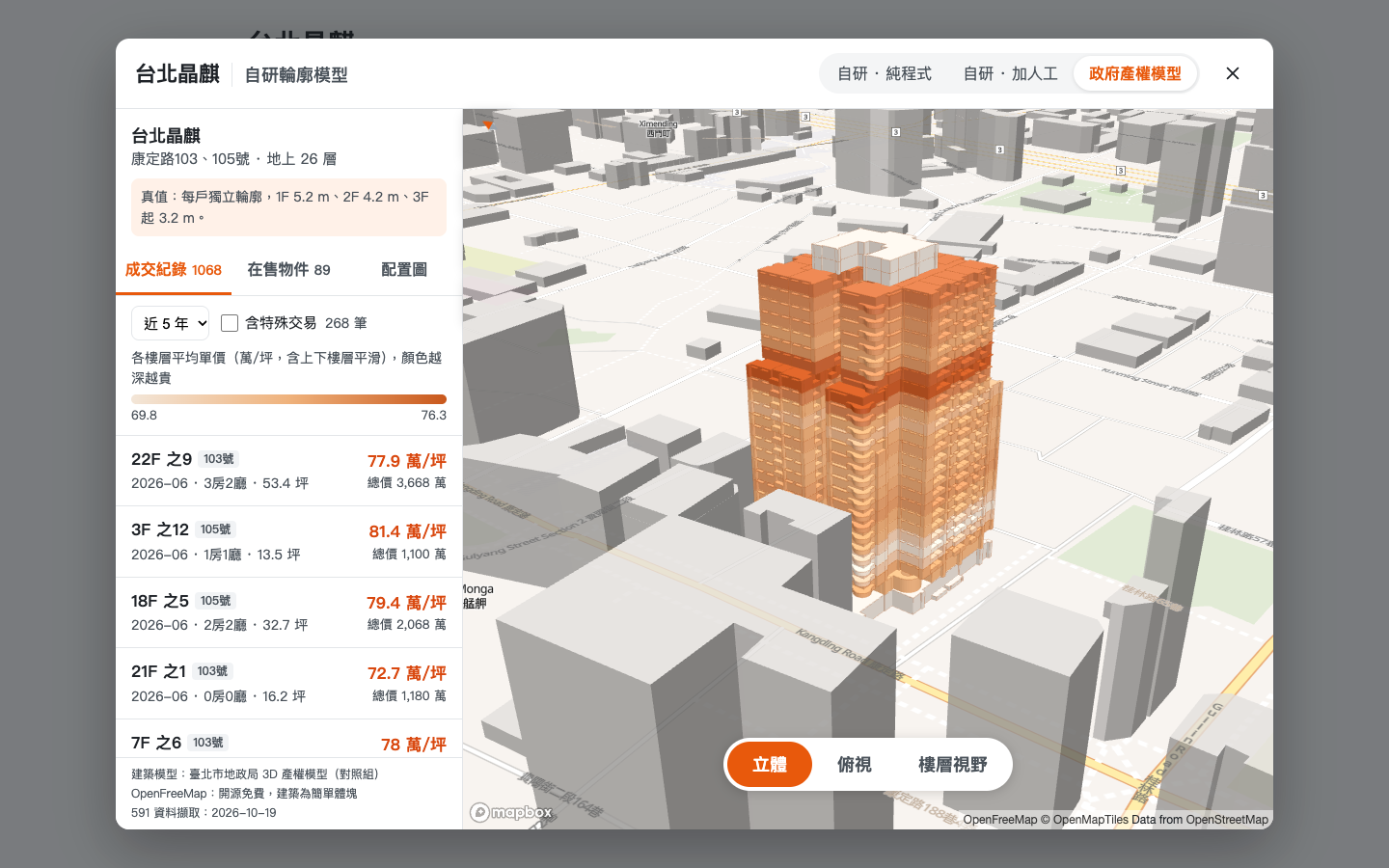The width and height of the screenshot is (1389, 868).
Task: Close the 台北晶麒 model dialog
Action: (x=1233, y=73)
